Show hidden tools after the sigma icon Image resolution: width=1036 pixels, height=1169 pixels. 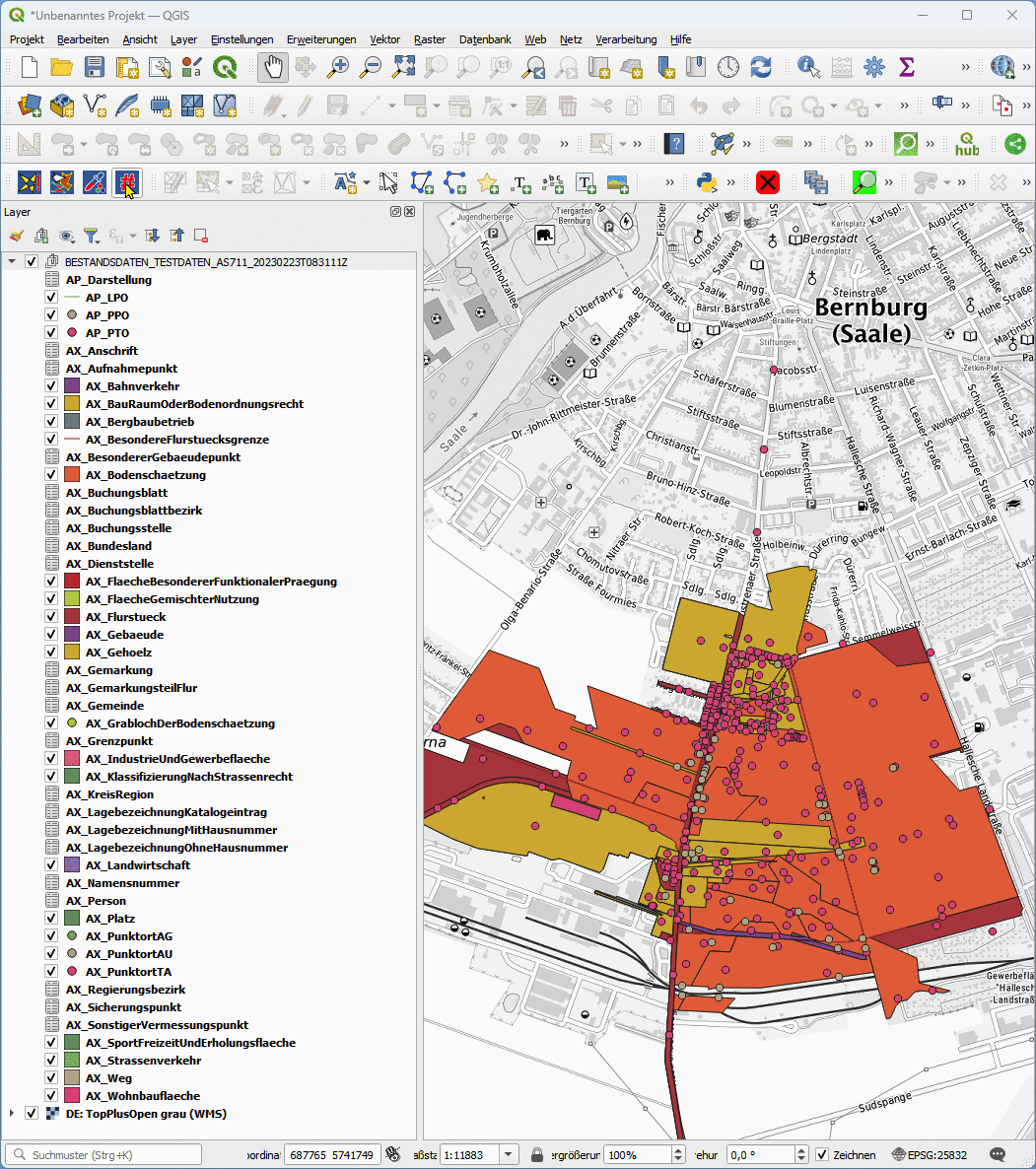pyautogui.click(x=966, y=67)
